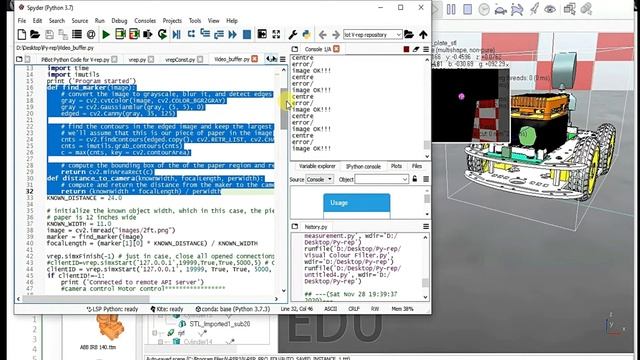Toggle threaded rendering rocket icon
This screenshot has height=360, width=640.
[534, 9]
